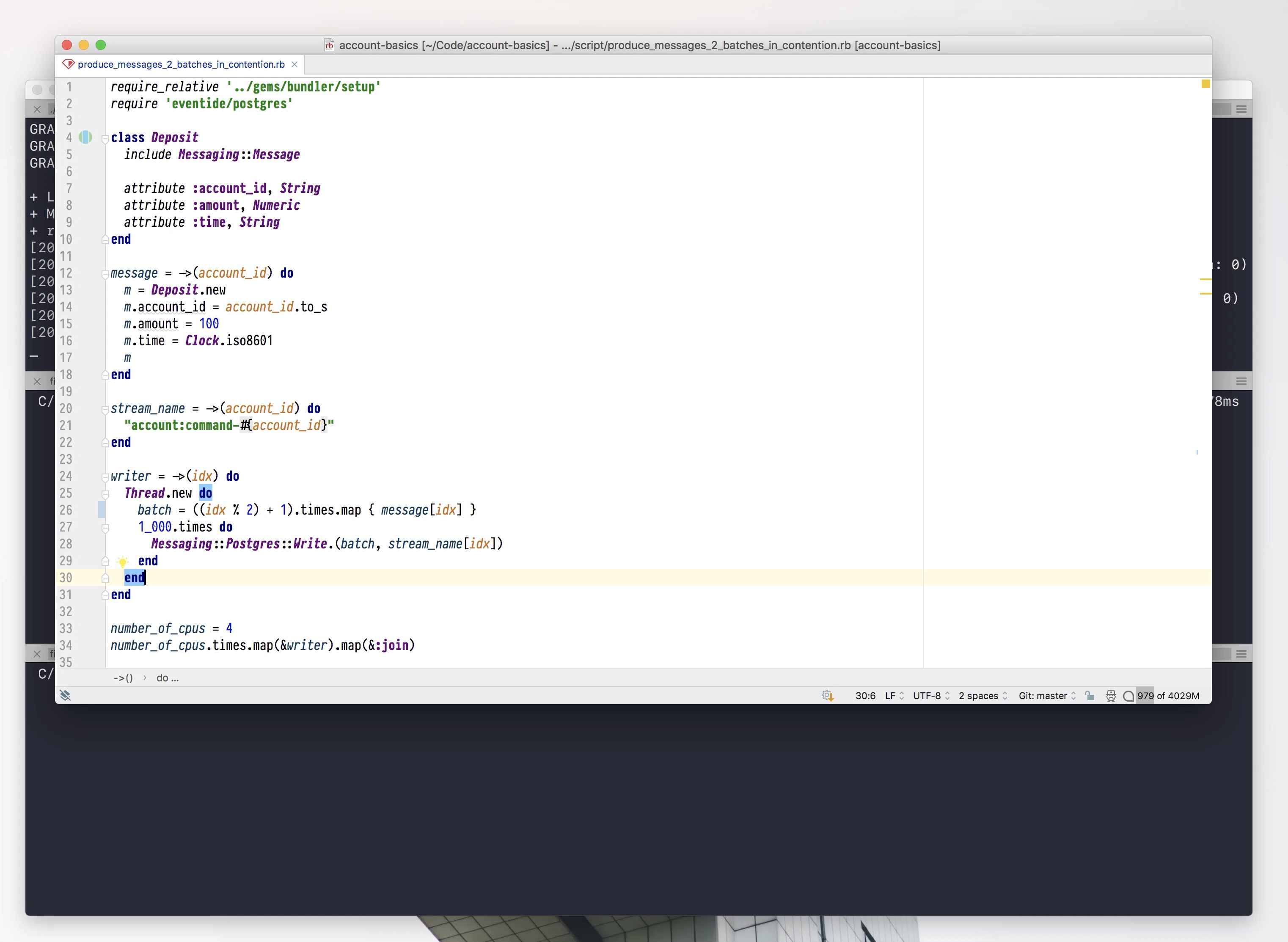This screenshot has height=942, width=1288.
Task: Click line number 34 in the gutter
Action: click(66, 645)
